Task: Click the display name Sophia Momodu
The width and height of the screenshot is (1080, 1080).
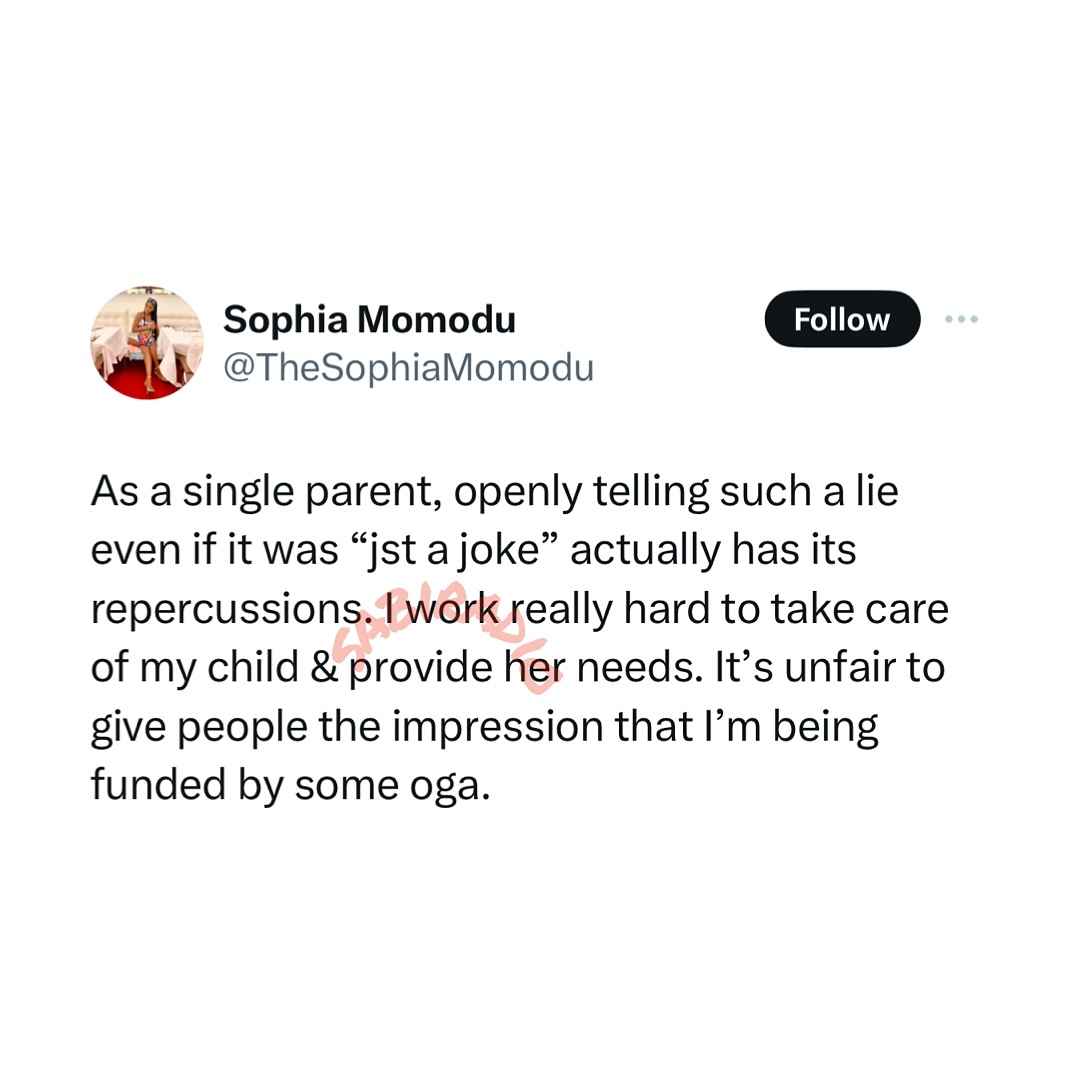Action: [369, 320]
